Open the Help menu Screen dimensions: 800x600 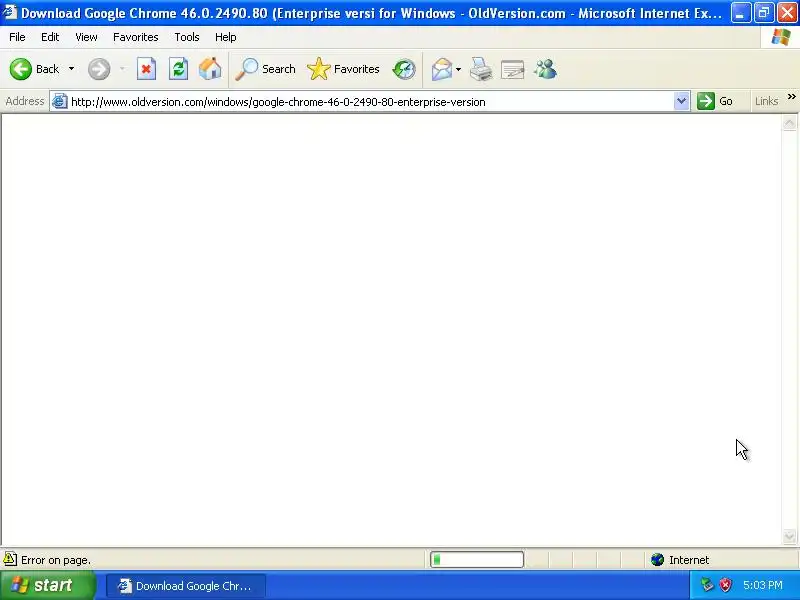(226, 37)
